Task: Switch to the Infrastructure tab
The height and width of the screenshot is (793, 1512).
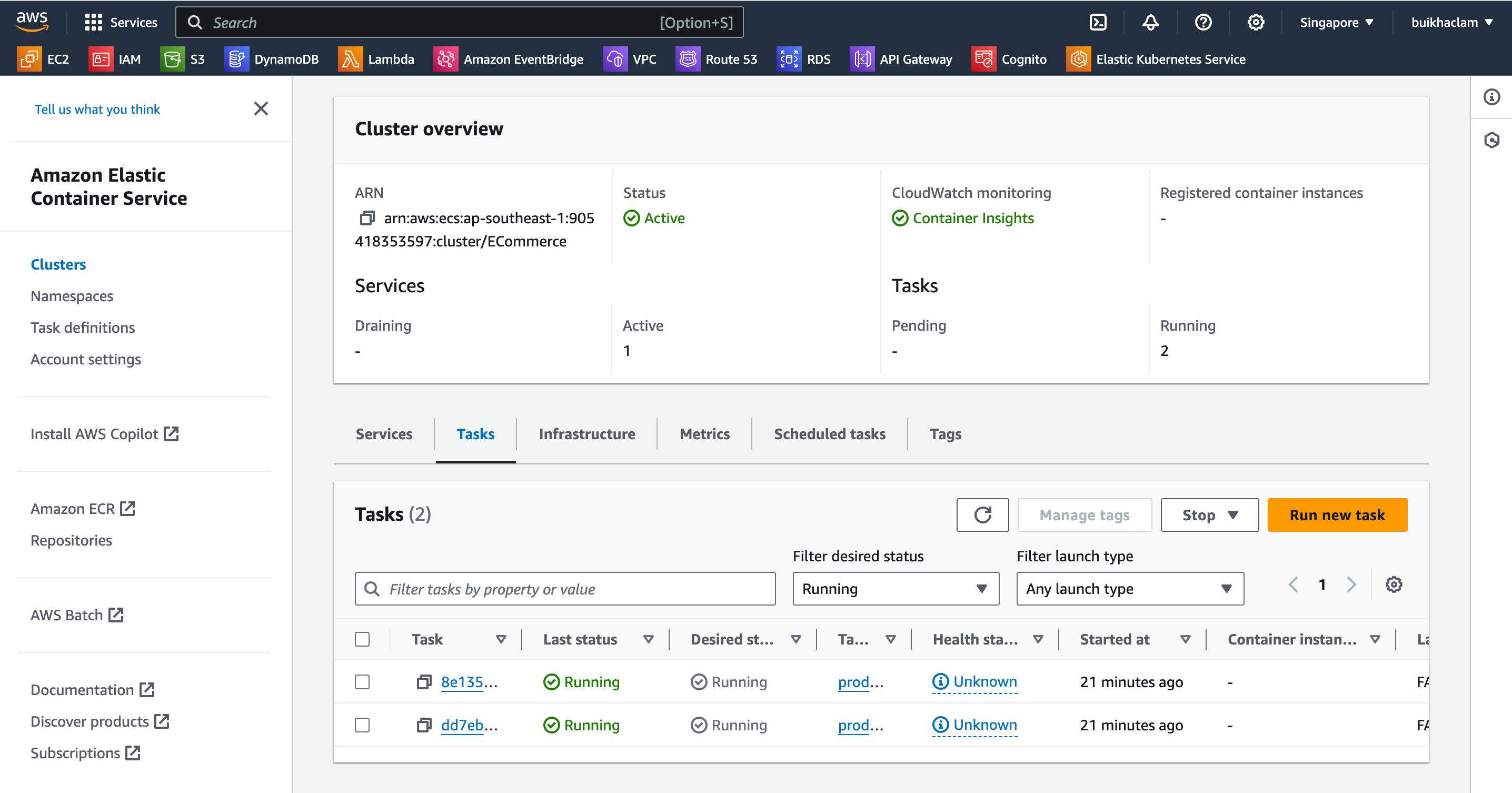Action: (x=587, y=434)
